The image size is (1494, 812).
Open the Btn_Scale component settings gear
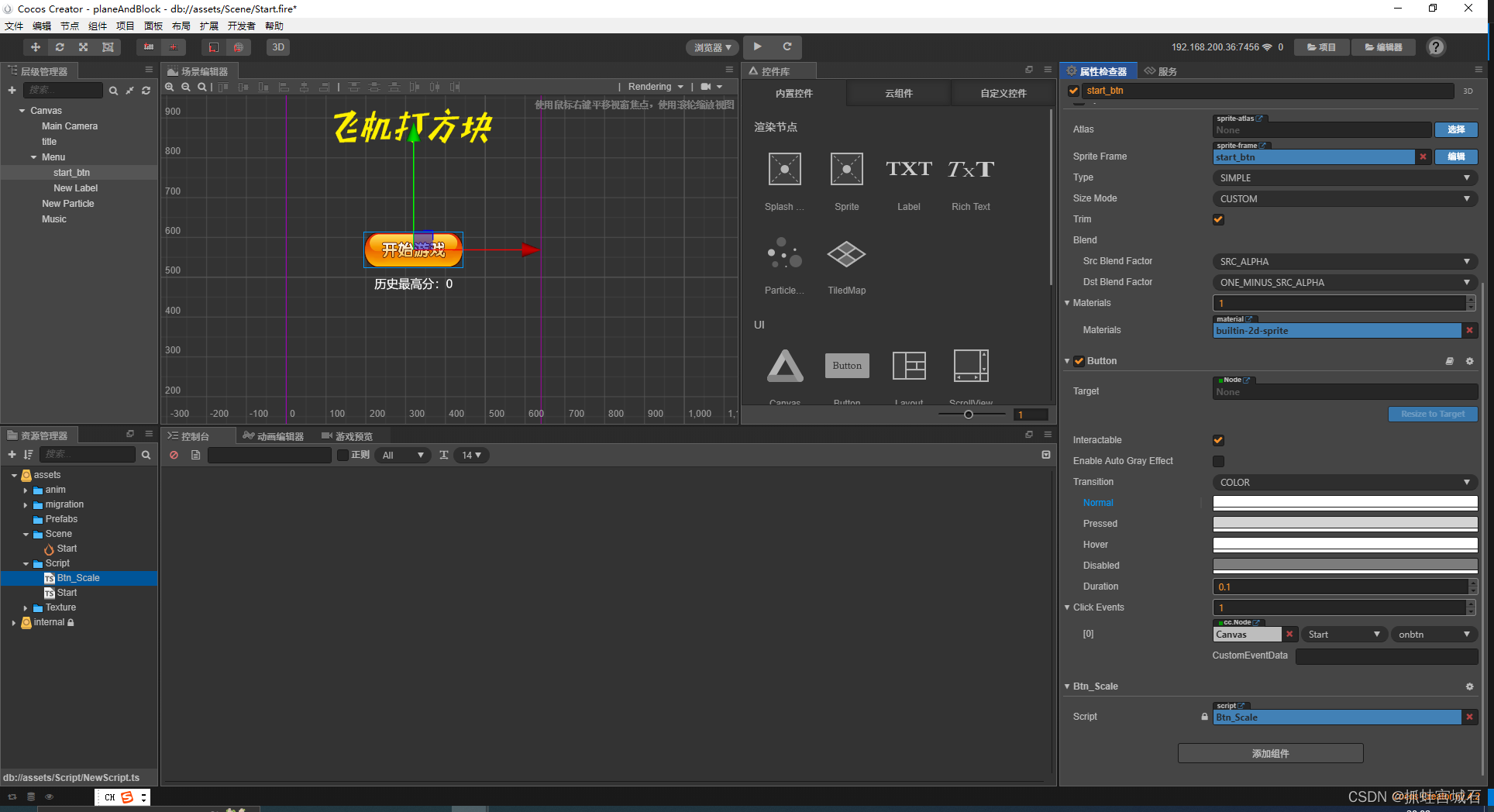(1469, 686)
